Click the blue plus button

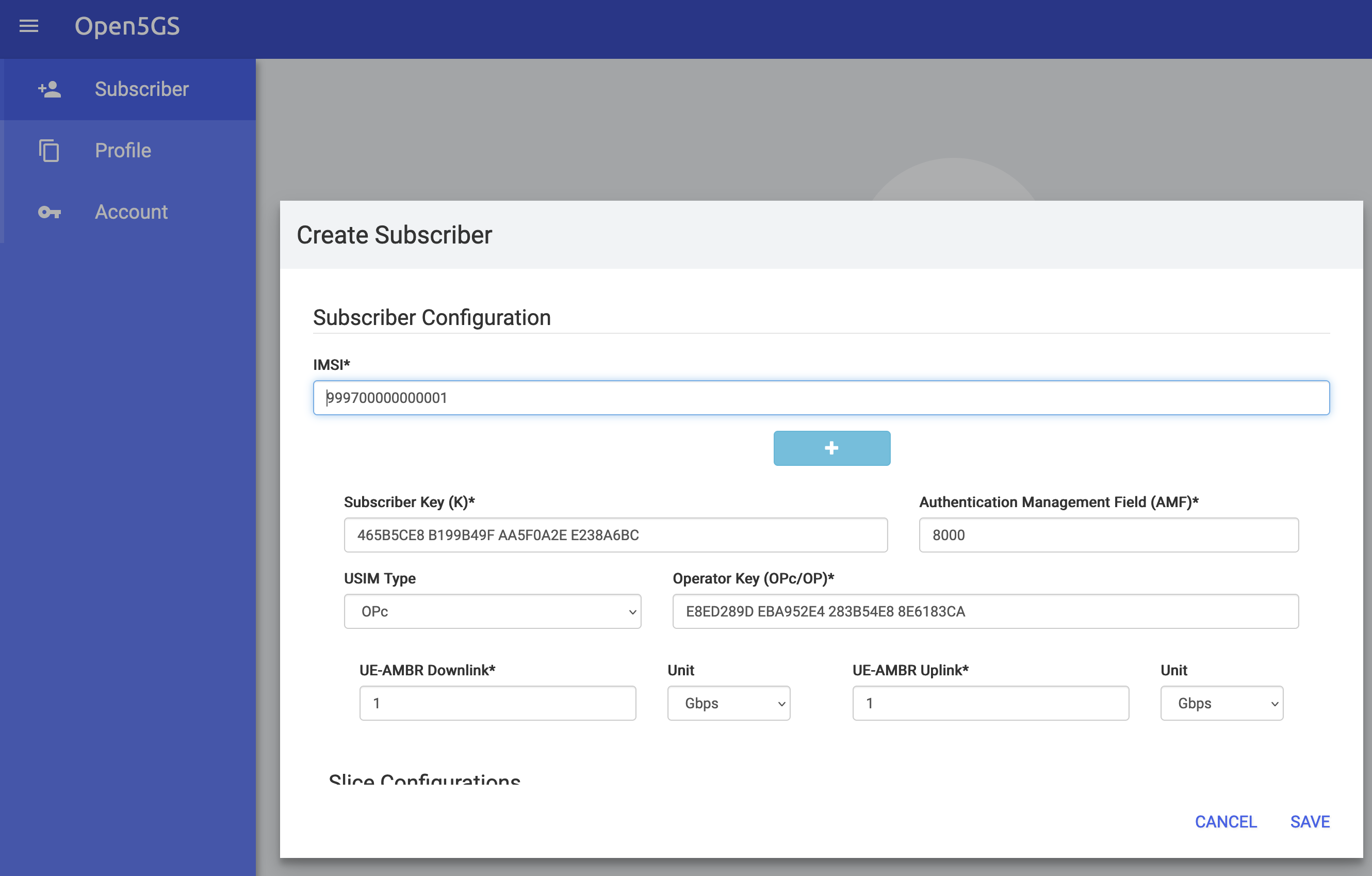pyautogui.click(x=831, y=448)
